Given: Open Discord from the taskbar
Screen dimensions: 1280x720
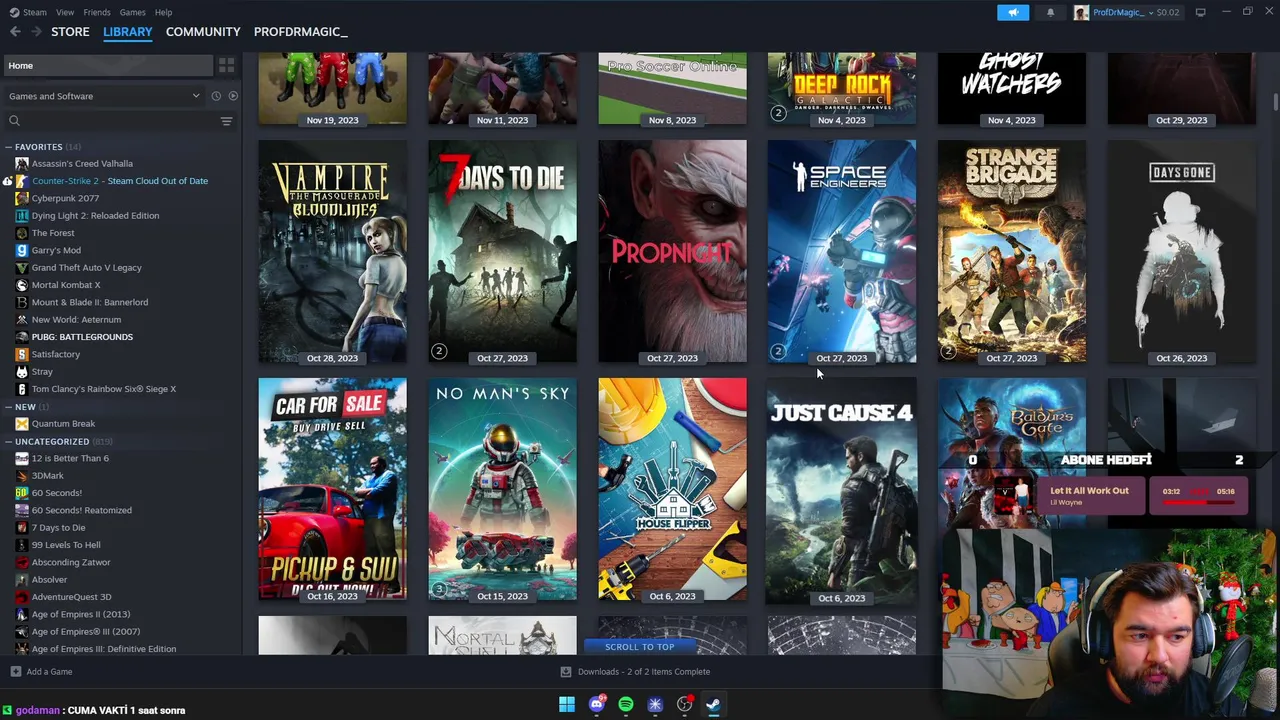Looking at the screenshot, I should [x=597, y=705].
